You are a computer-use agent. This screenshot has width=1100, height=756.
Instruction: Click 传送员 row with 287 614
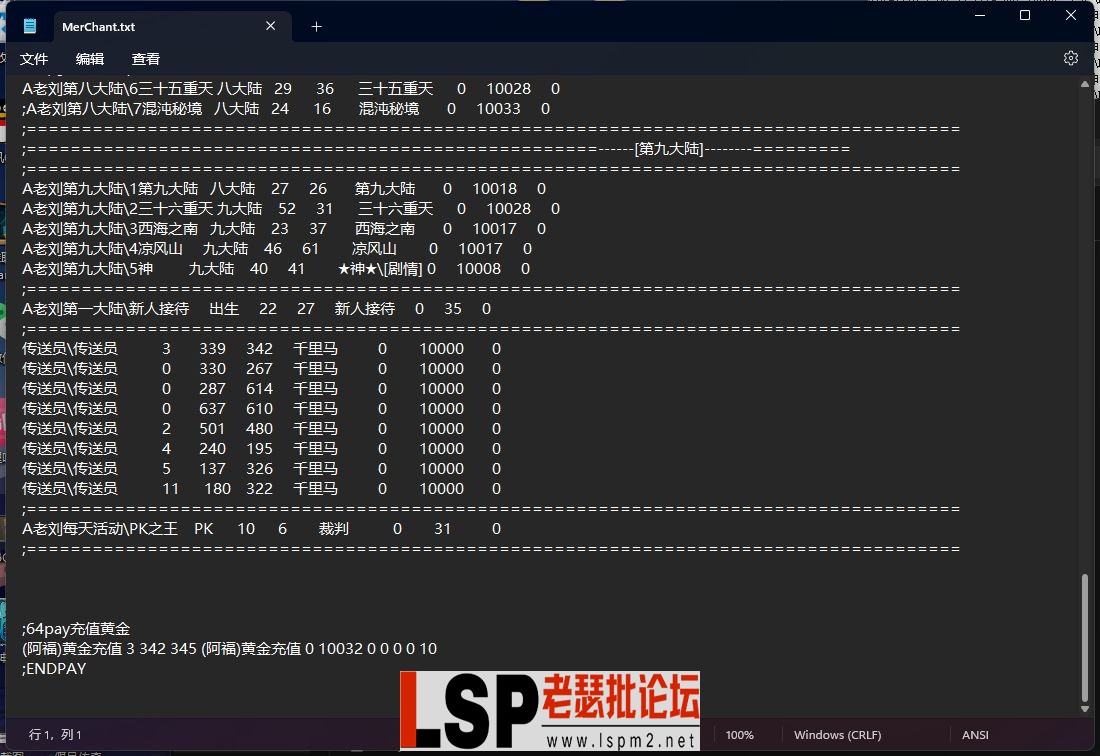pyautogui.click(x=262, y=389)
